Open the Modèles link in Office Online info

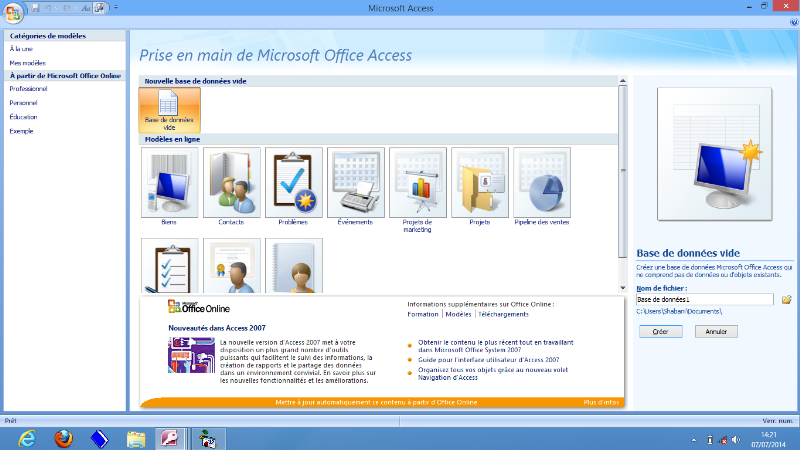(x=458, y=314)
